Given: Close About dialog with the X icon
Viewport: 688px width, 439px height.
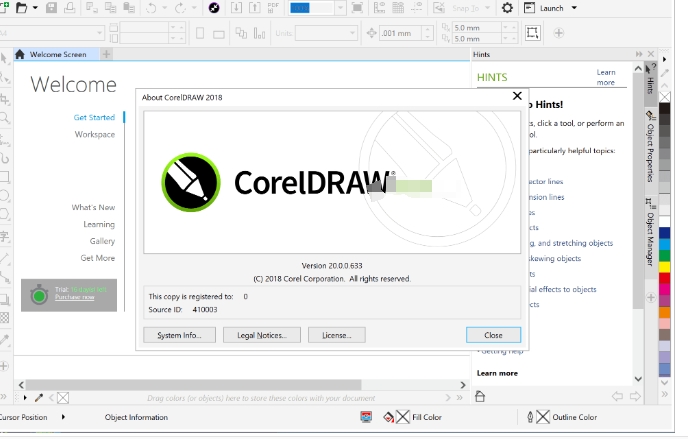Looking at the screenshot, I should [x=517, y=96].
